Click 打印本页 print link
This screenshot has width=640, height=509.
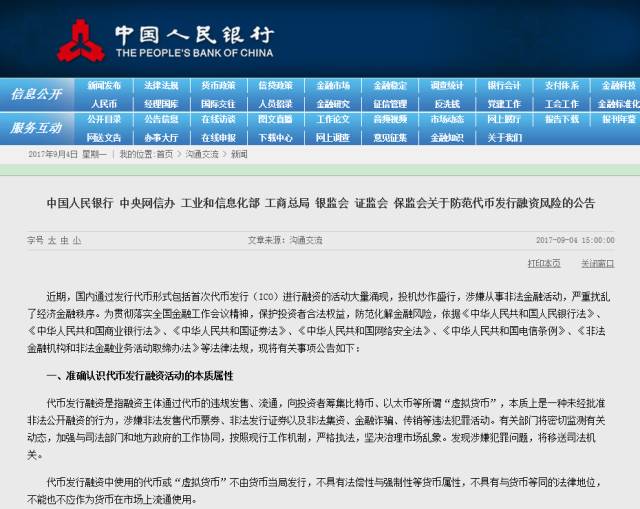(x=544, y=263)
